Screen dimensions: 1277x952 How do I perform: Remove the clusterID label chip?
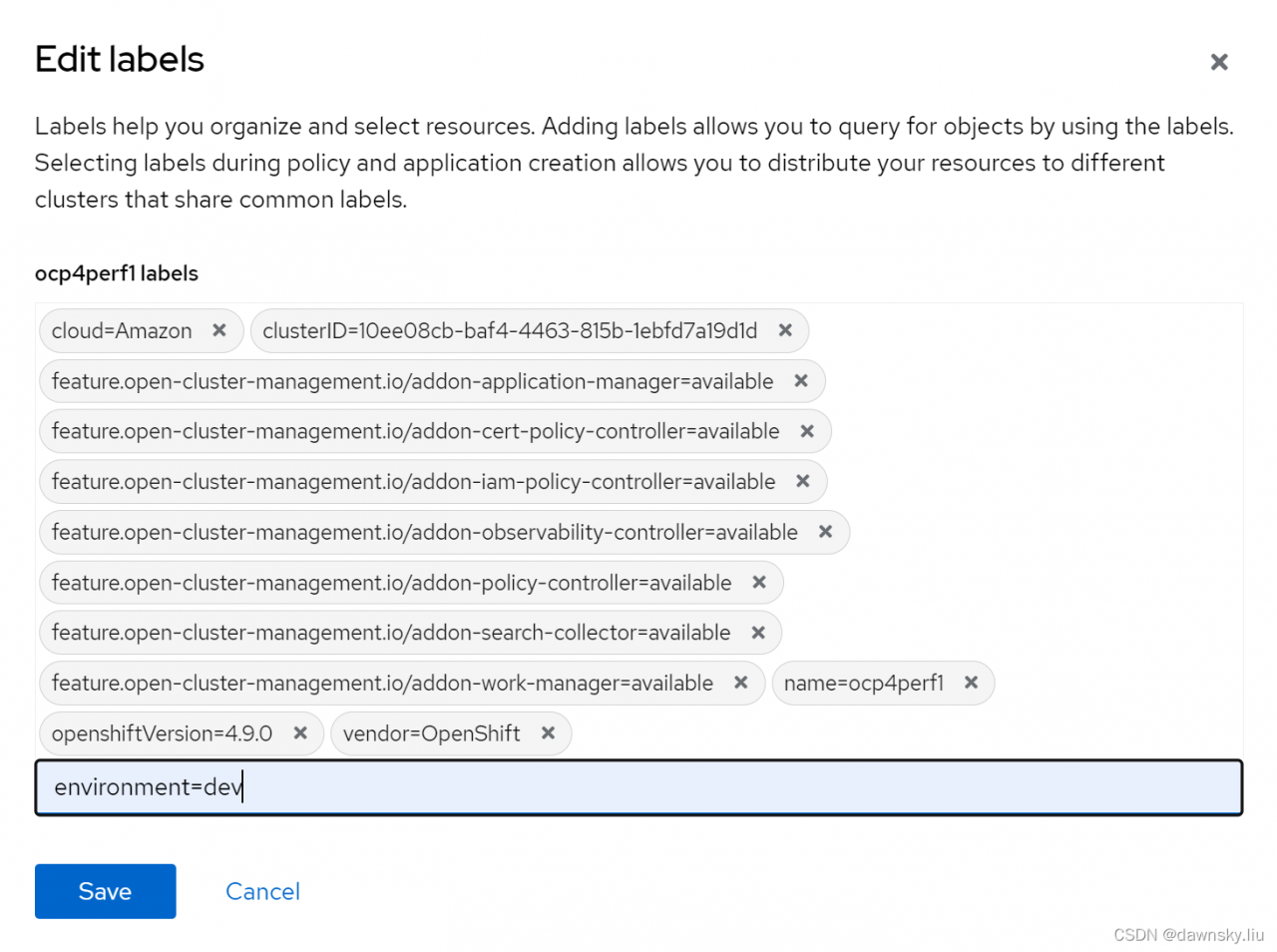point(785,330)
